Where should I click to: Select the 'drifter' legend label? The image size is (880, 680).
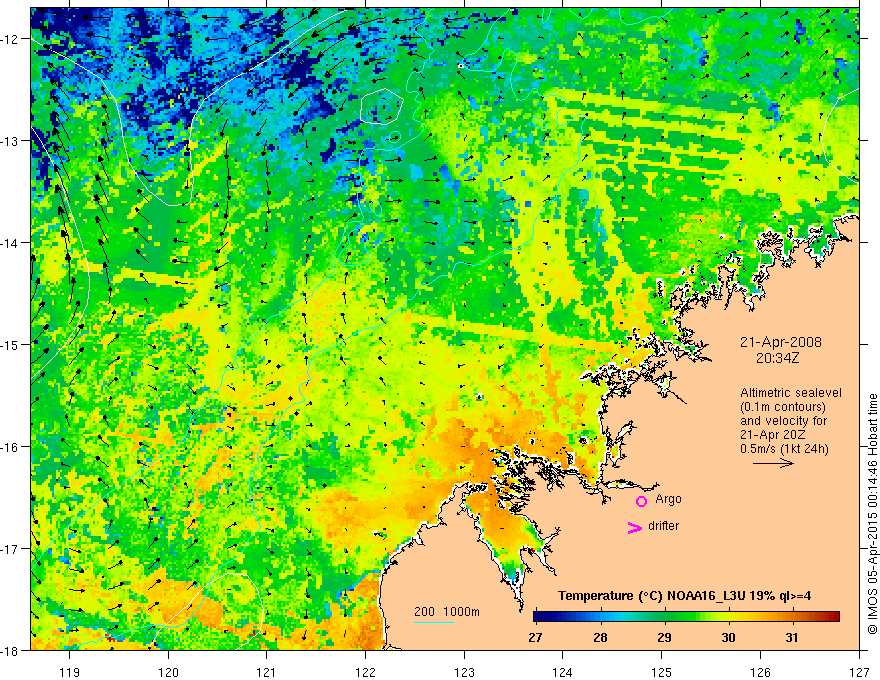[663, 526]
